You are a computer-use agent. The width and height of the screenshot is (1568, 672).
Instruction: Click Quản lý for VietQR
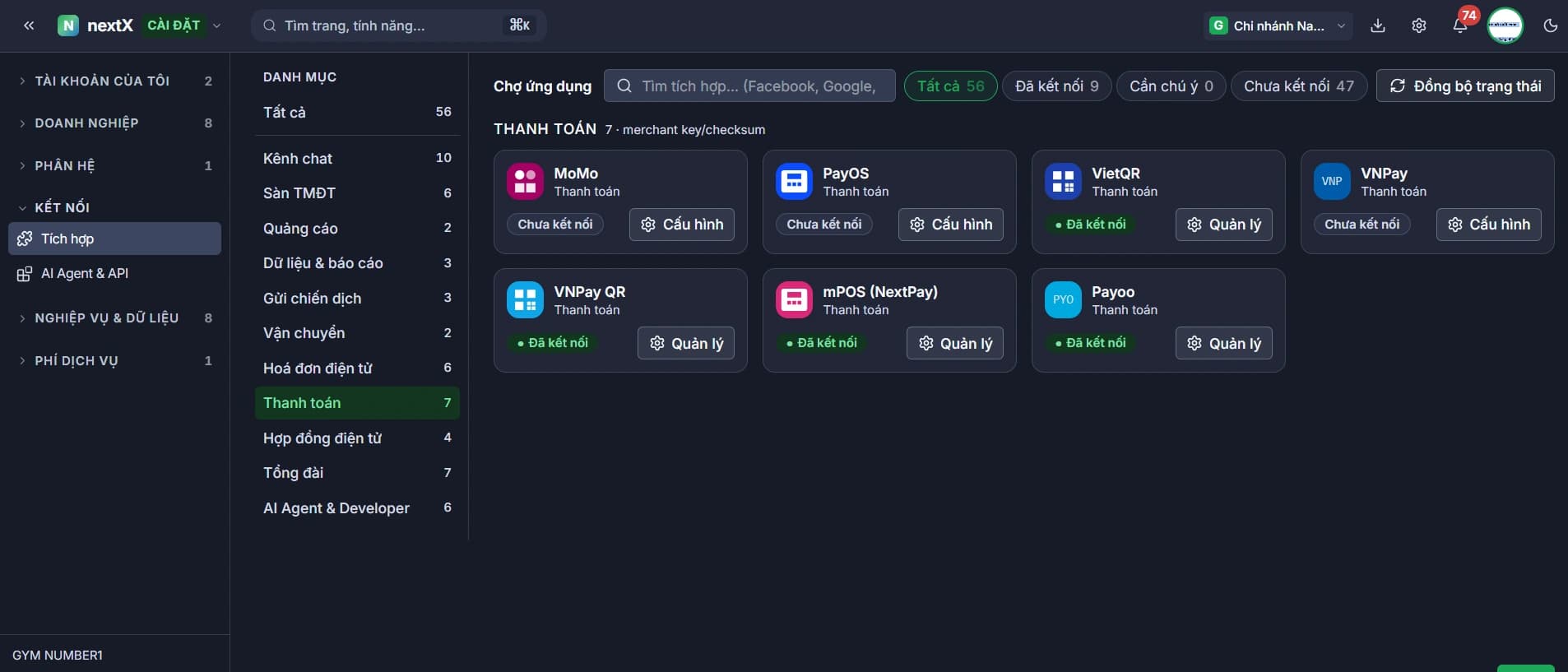click(1224, 225)
